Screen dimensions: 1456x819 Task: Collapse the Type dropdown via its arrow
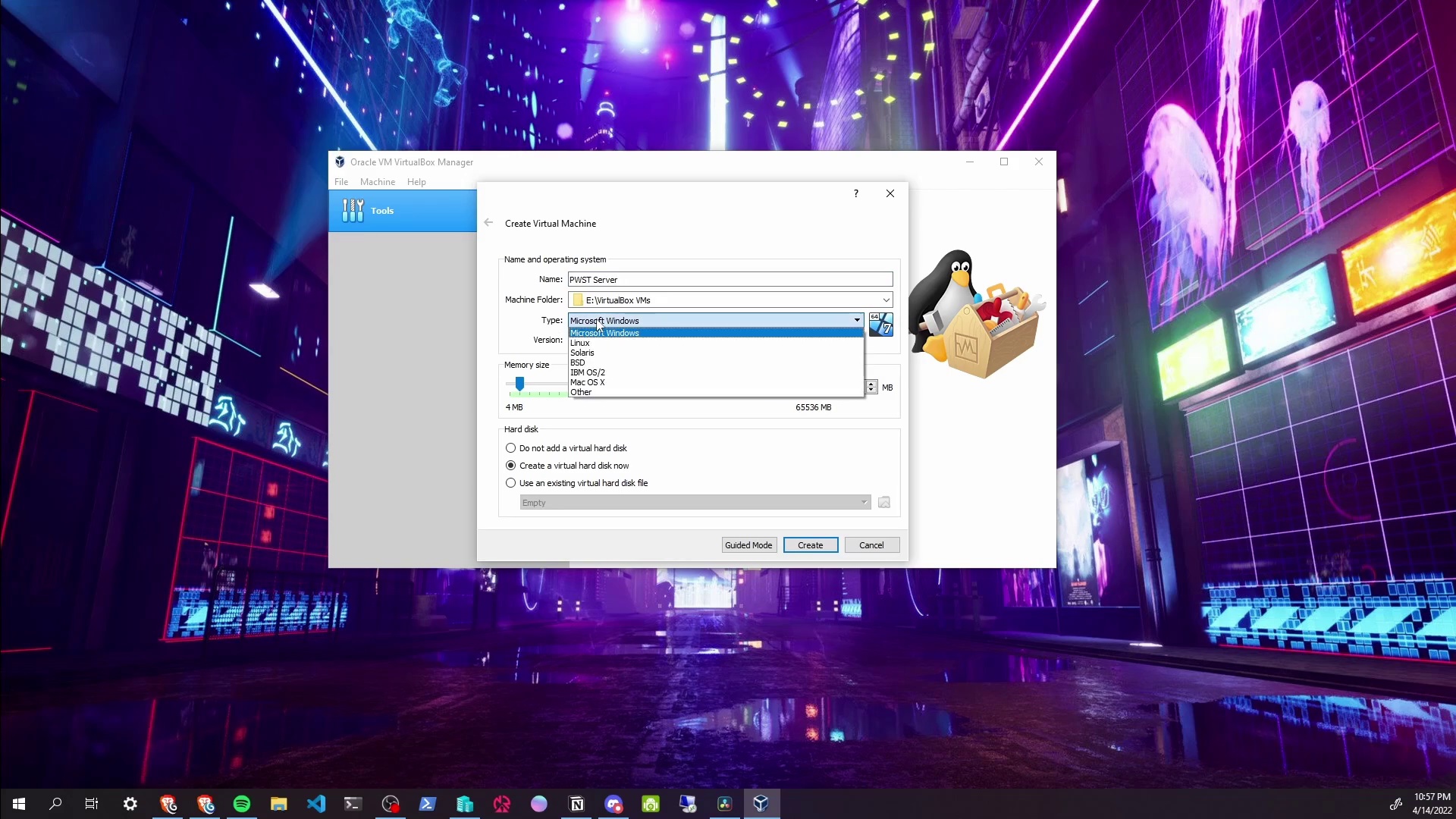pyautogui.click(x=857, y=320)
